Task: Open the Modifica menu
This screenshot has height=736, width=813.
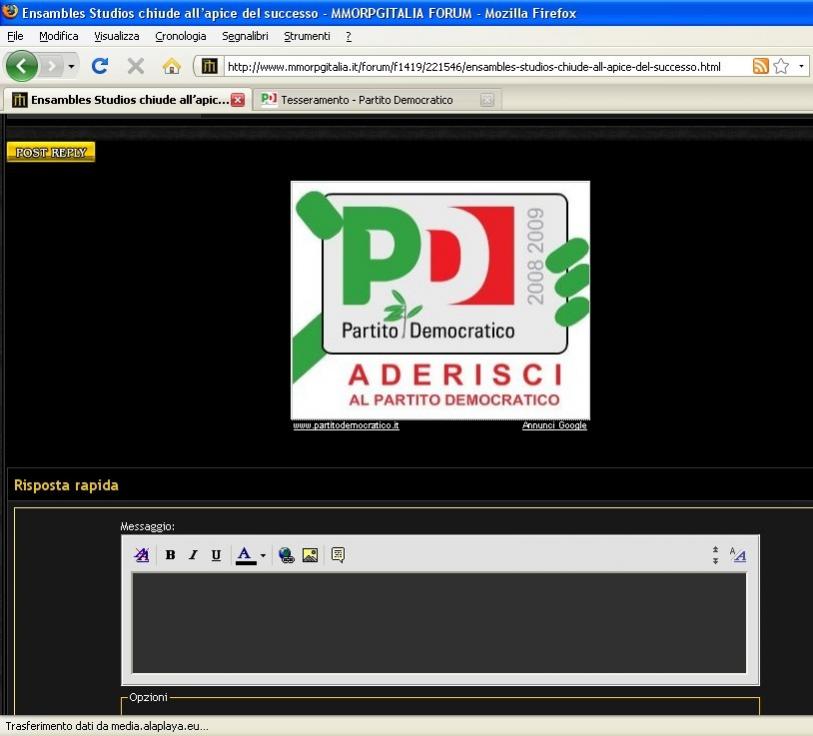Action: tap(59, 36)
